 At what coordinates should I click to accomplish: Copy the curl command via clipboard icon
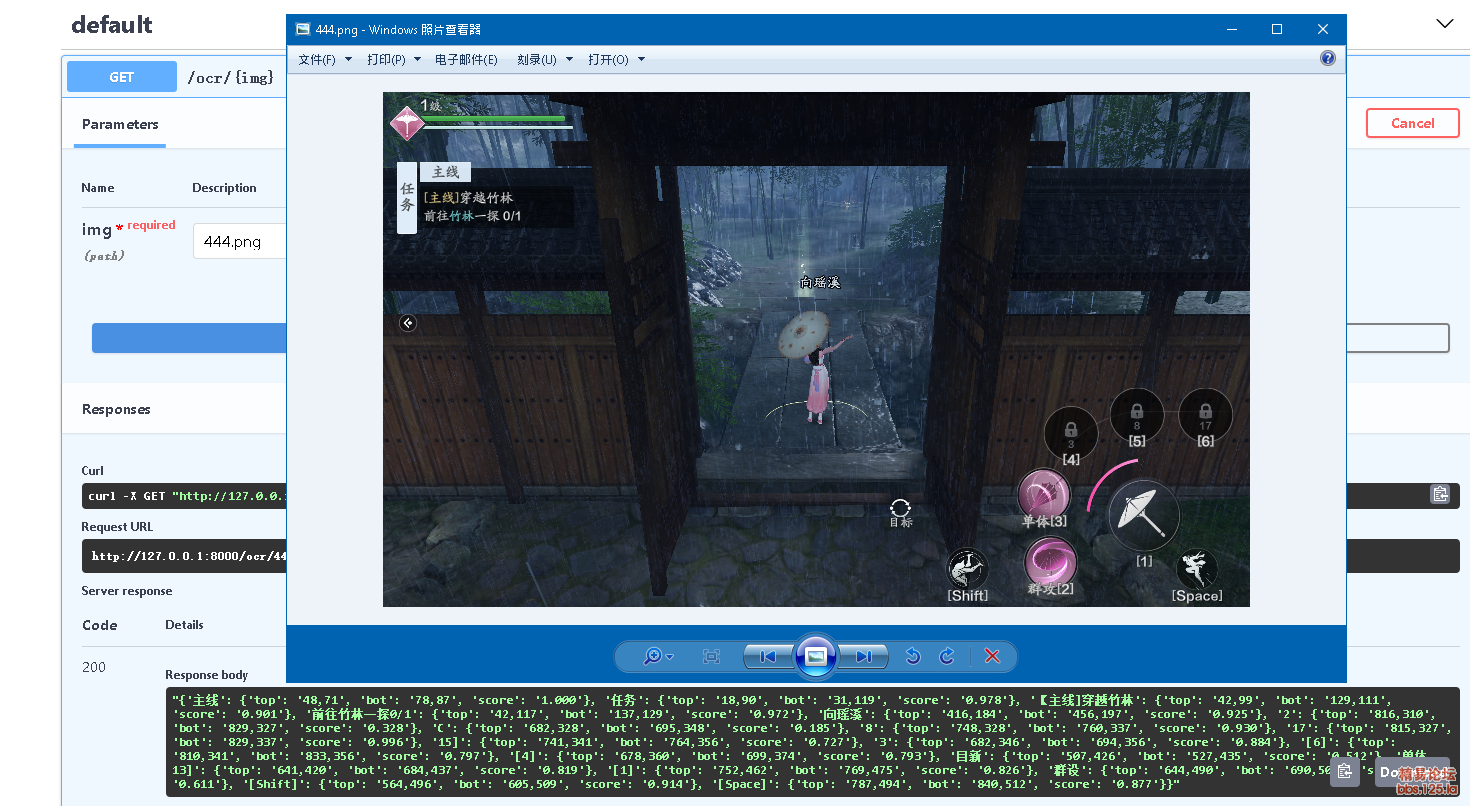click(1440, 494)
